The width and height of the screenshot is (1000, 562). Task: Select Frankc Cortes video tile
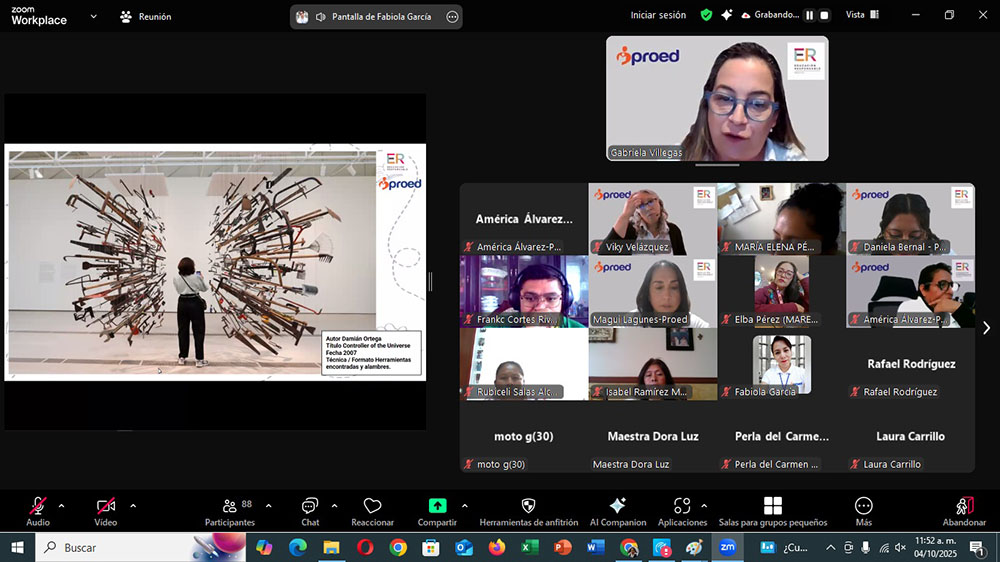[524, 292]
